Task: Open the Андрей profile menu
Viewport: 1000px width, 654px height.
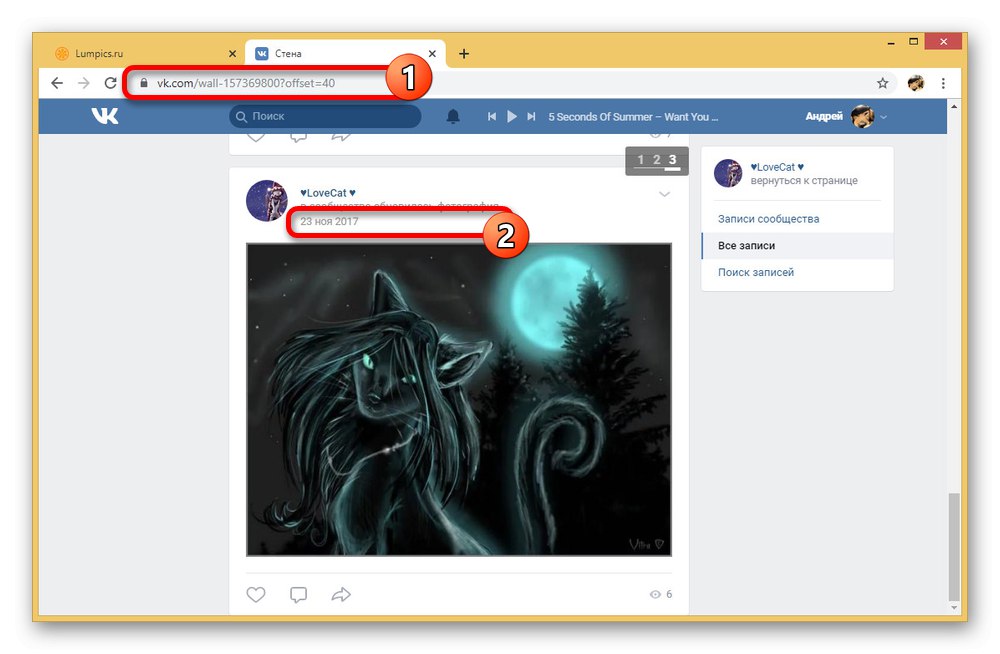Action: 846,116
